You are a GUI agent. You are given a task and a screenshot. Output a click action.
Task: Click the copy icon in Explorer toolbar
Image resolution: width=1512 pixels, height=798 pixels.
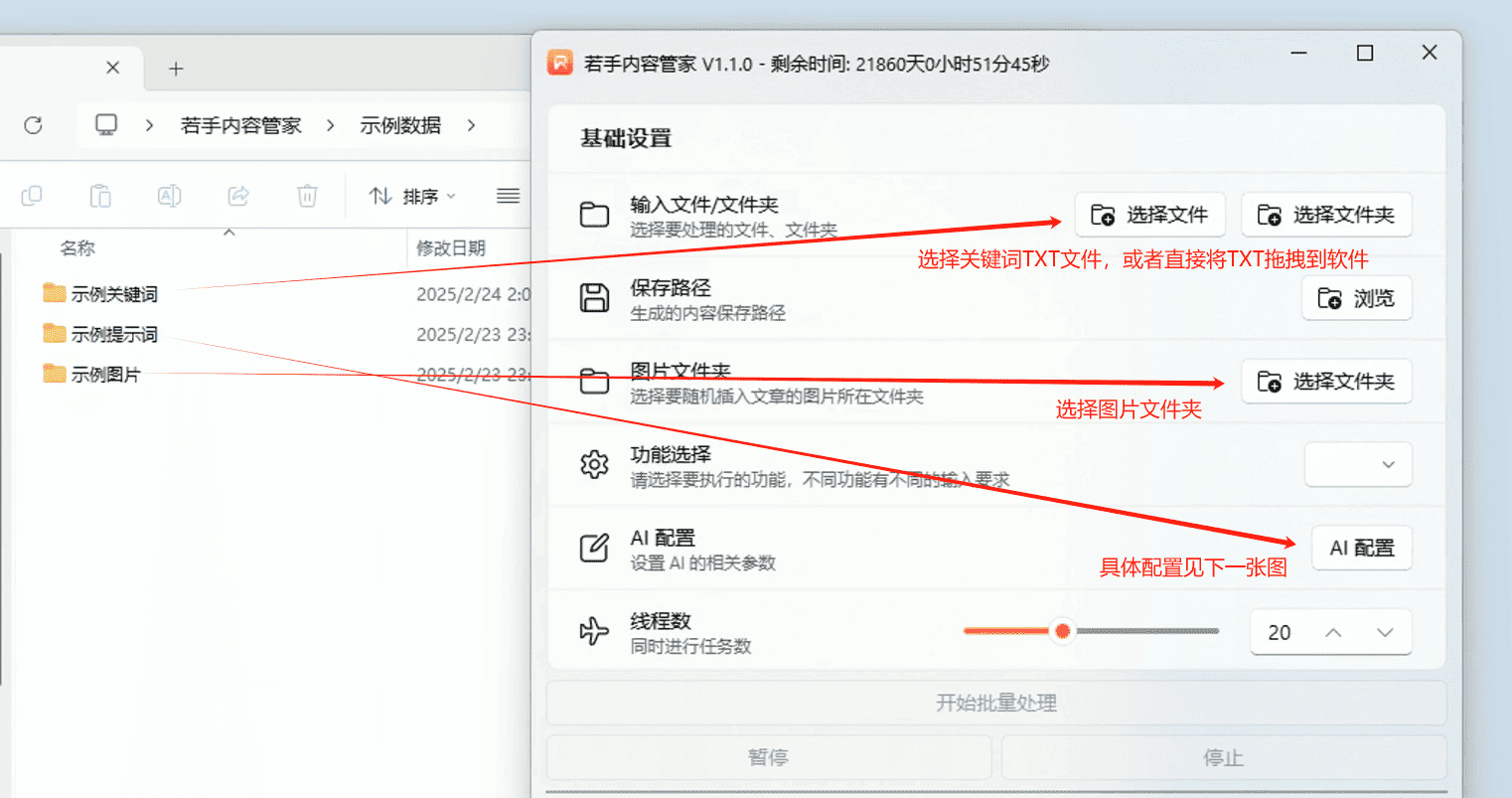pos(32,196)
